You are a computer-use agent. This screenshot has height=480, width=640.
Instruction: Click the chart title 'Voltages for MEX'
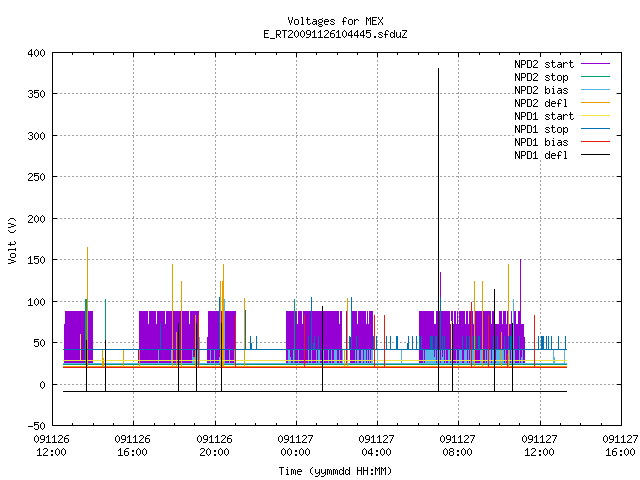(x=335, y=21)
